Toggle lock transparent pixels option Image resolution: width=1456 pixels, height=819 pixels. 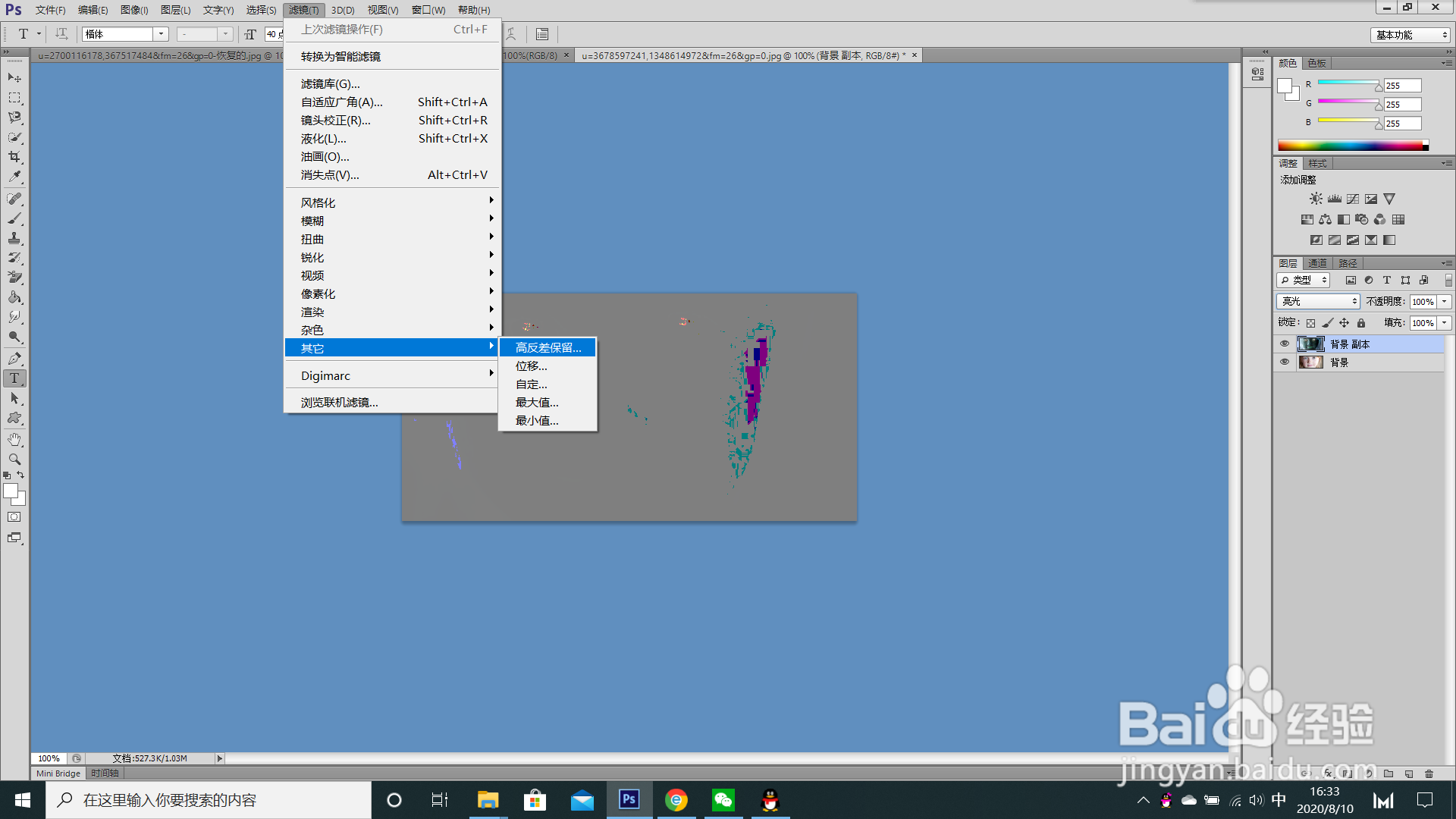(x=1310, y=323)
